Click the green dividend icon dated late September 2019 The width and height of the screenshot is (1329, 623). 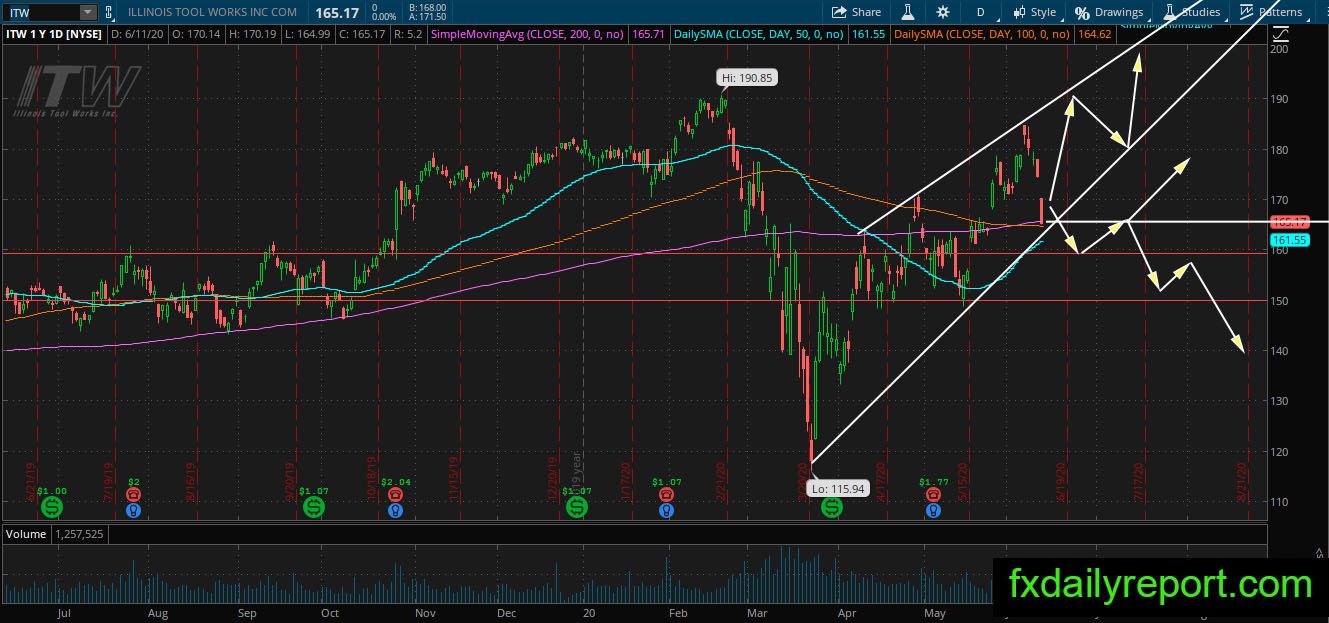point(313,508)
